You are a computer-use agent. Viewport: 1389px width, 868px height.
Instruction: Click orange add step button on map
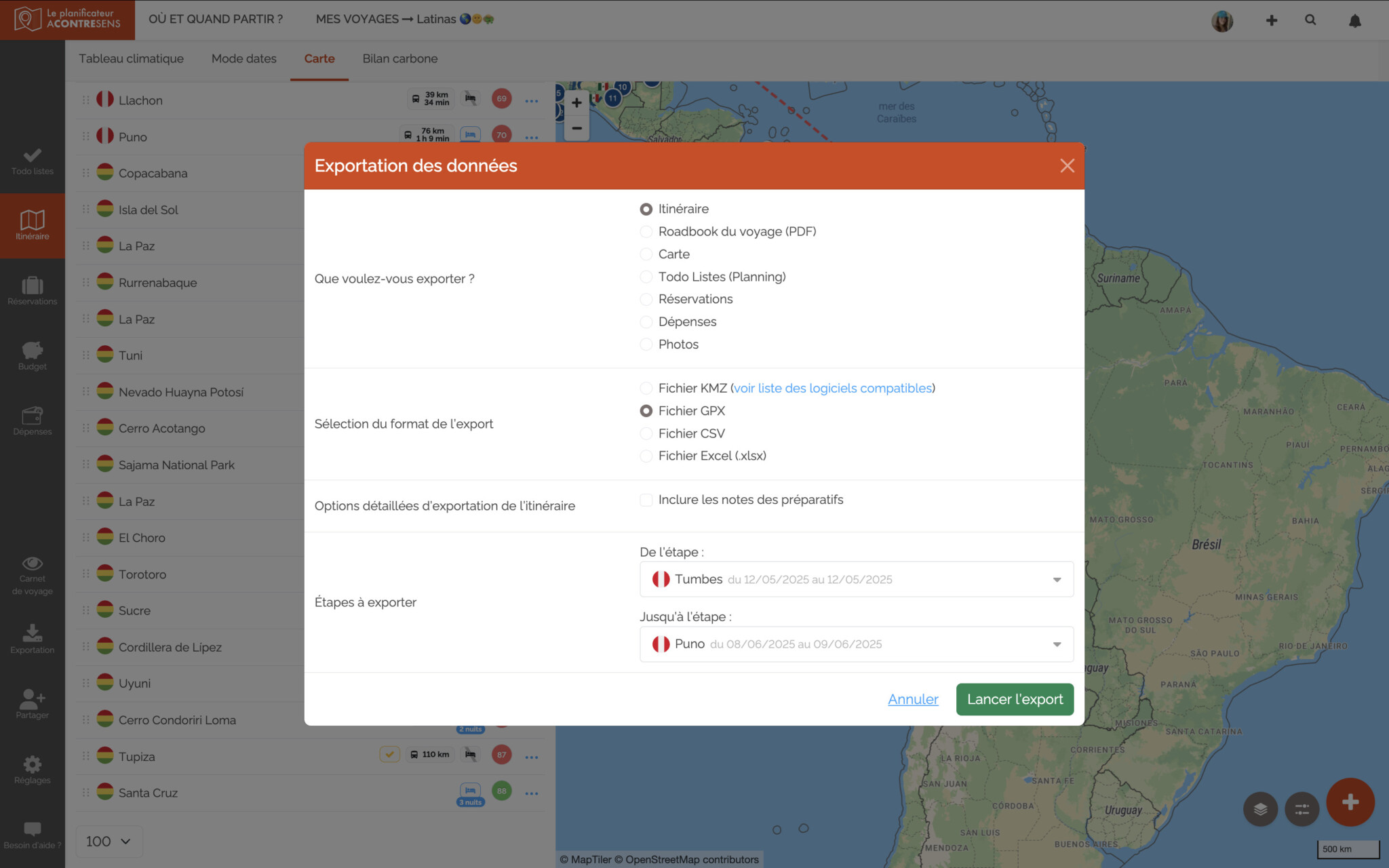pos(1350,802)
